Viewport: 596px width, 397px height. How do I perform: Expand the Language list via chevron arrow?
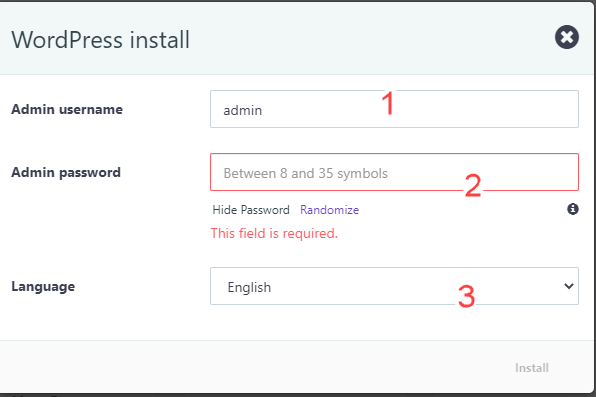[569, 286]
